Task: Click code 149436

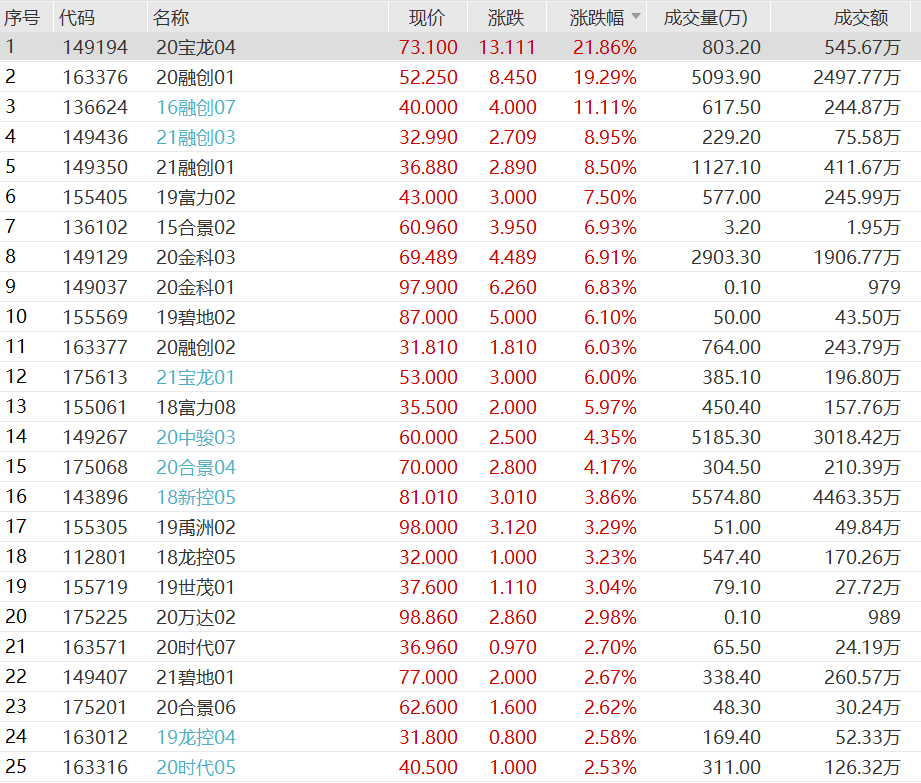Action: (95, 137)
